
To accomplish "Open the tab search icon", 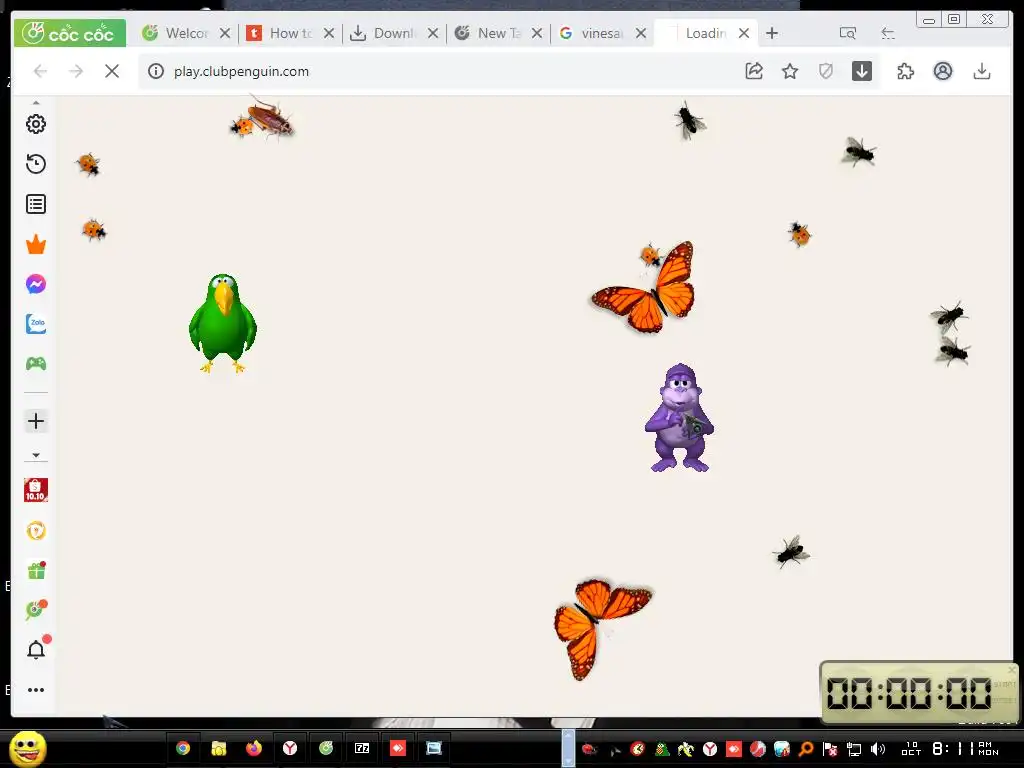I will tap(848, 33).
